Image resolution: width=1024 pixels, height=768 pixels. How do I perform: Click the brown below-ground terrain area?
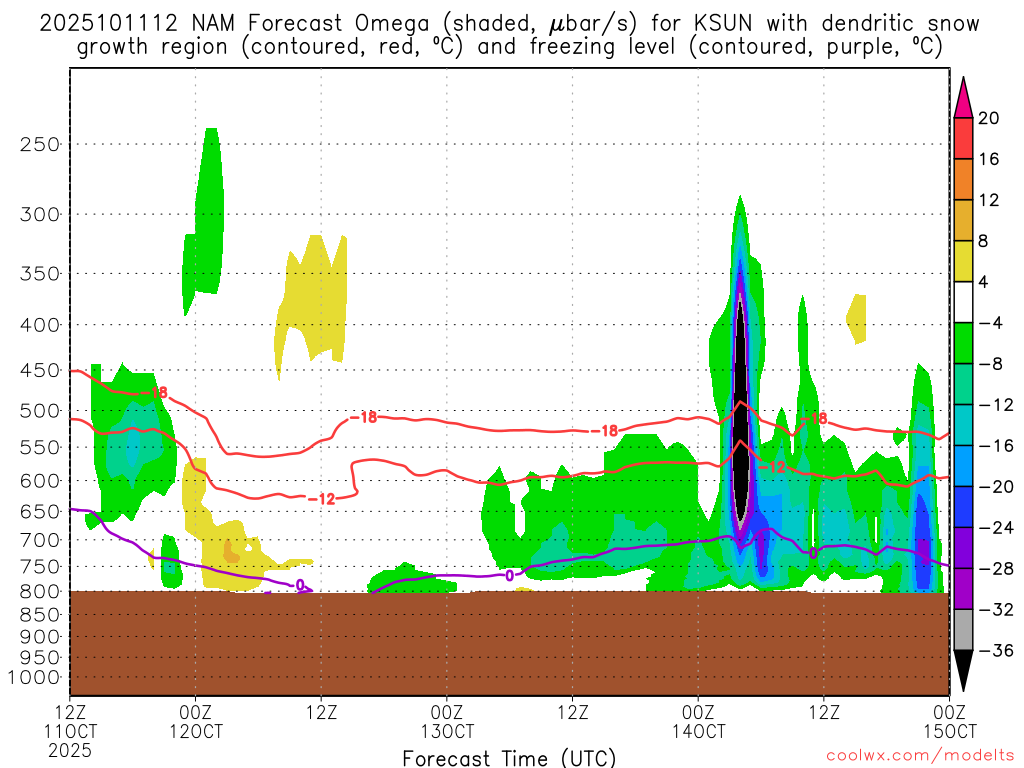509,643
